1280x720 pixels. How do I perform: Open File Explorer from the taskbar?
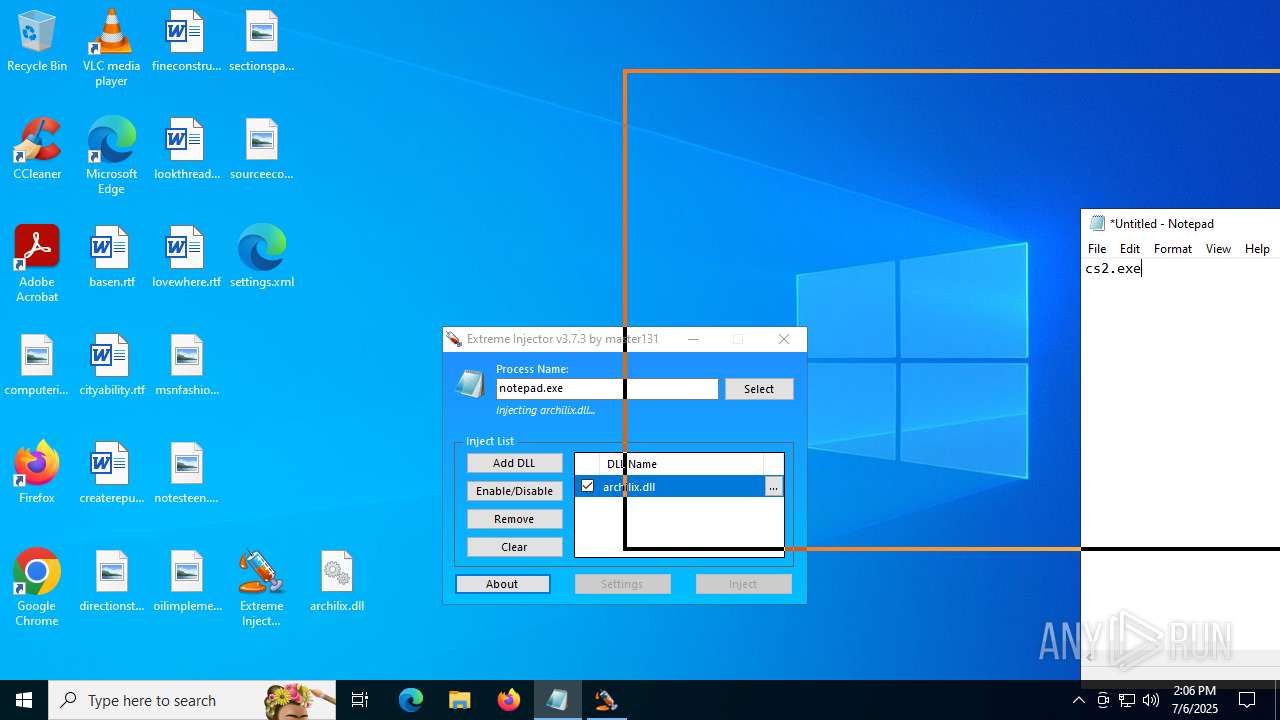pyautogui.click(x=459, y=700)
